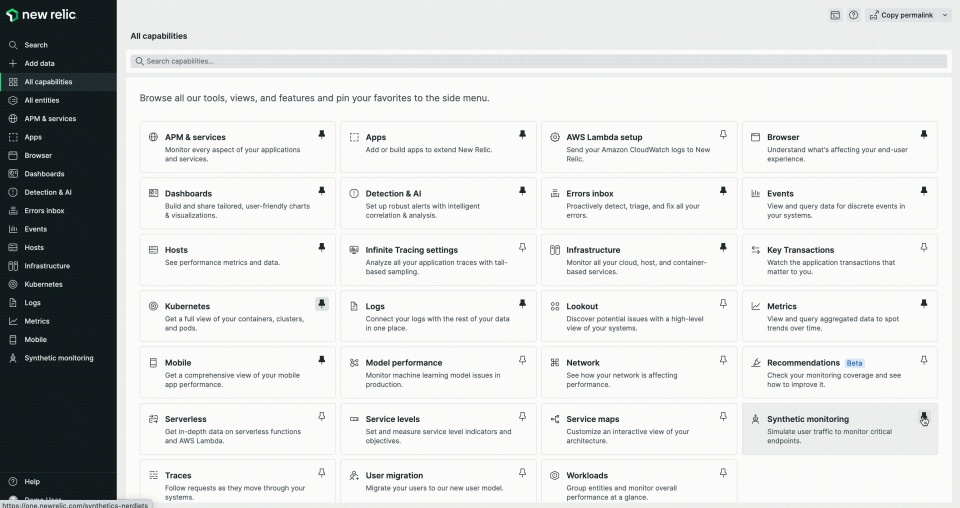Open the Metrics capability card
The height and width of the screenshot is (508, 960).
pyautogui.click(x=840, y=316)
